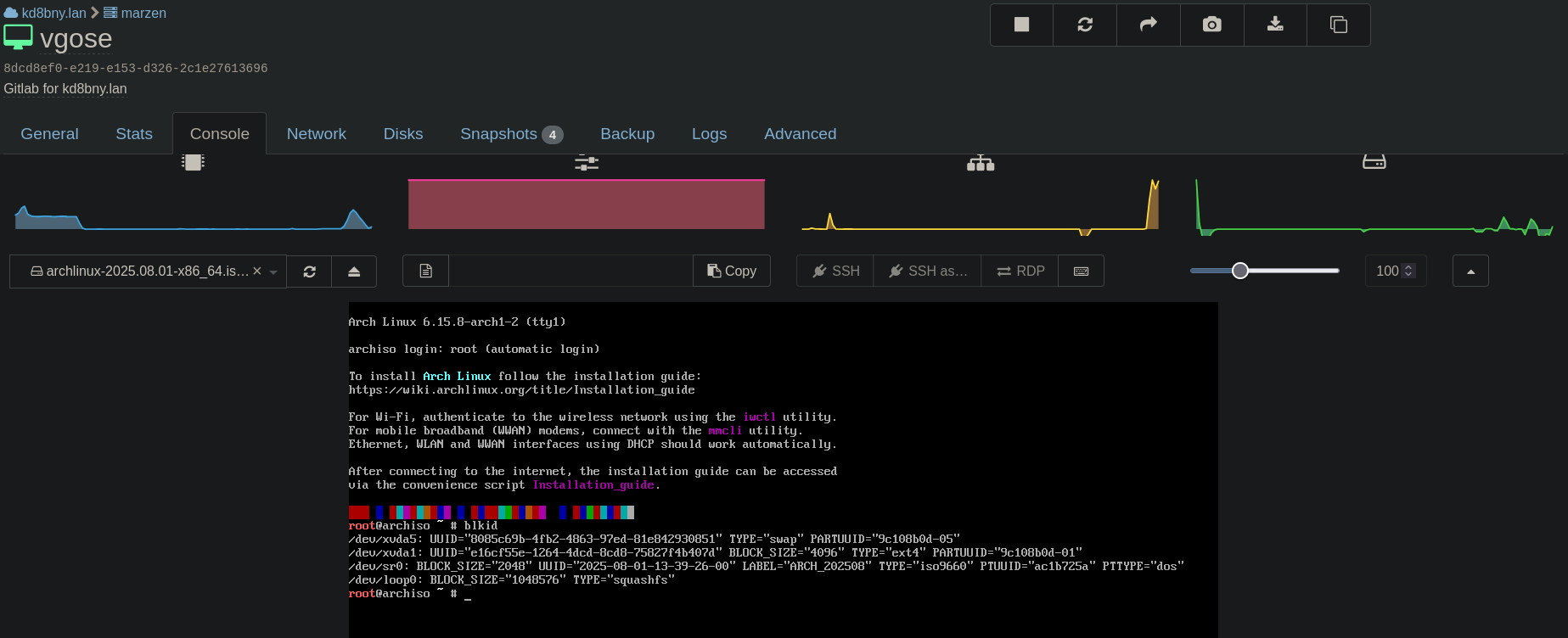1568x638 pixels.
Task: Send Ctrl+Alt+Del using the keyboard icon
Action: (1081, 271)
